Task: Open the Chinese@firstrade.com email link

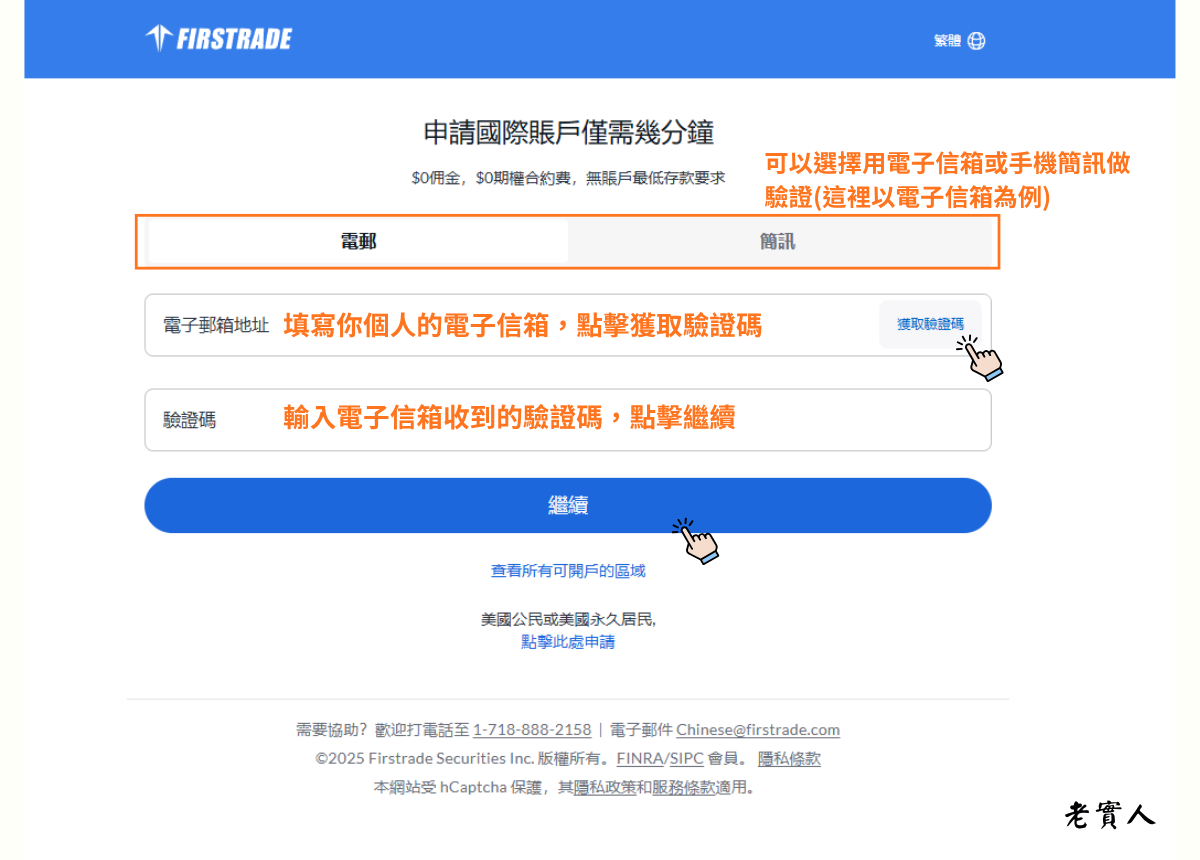Action: point(757,729)
